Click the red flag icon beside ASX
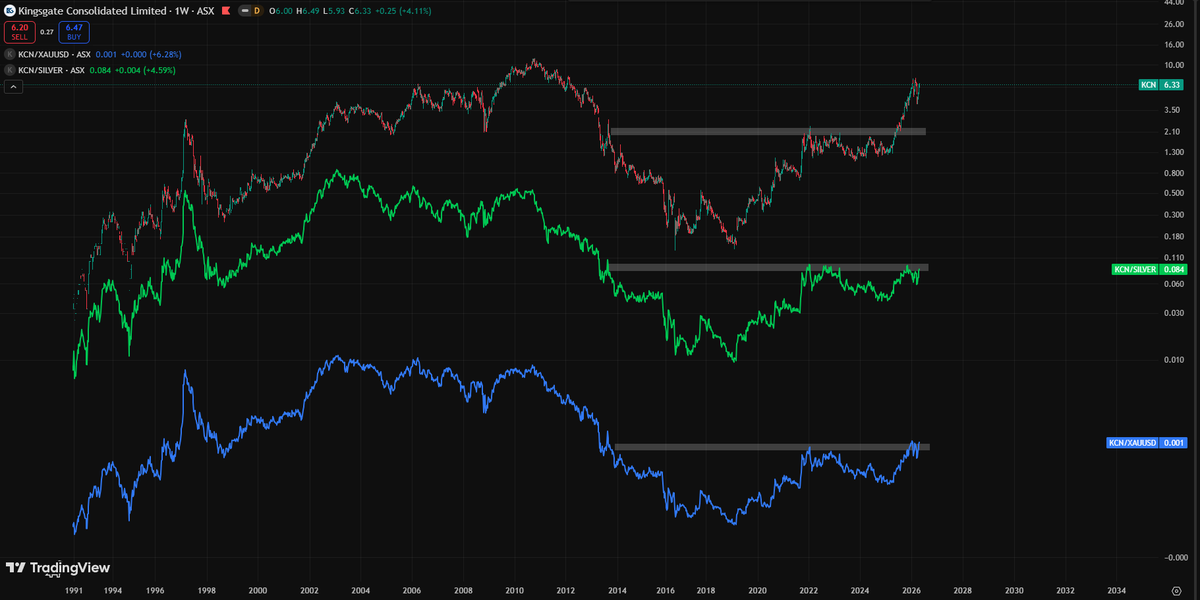Screen dimensions: 1200x600 [226, 11]
